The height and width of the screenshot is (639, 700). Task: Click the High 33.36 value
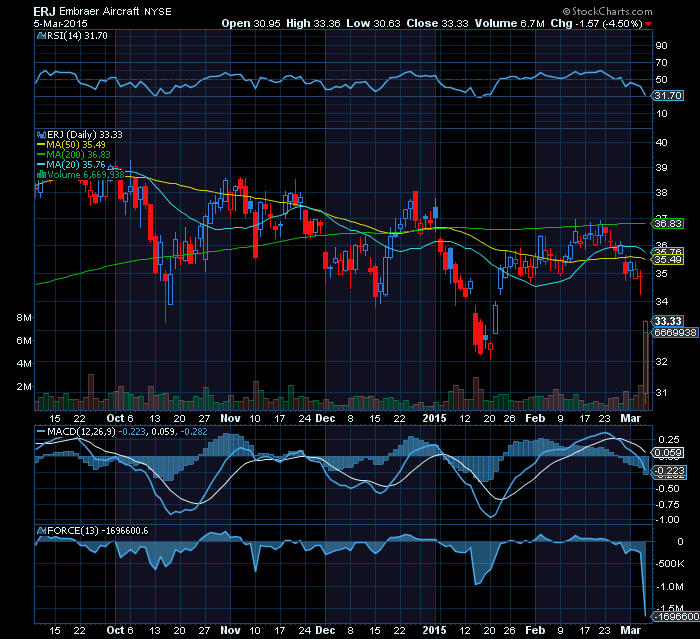(x=313, y=23)
